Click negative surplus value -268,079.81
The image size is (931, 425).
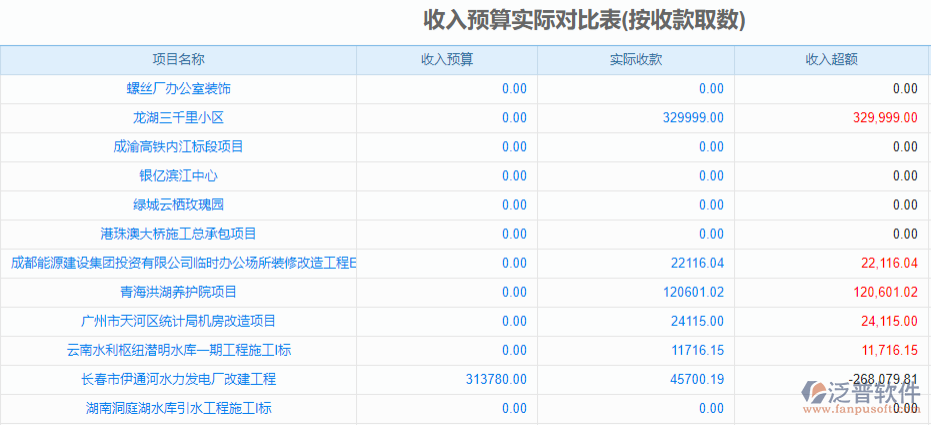point(884,379)
